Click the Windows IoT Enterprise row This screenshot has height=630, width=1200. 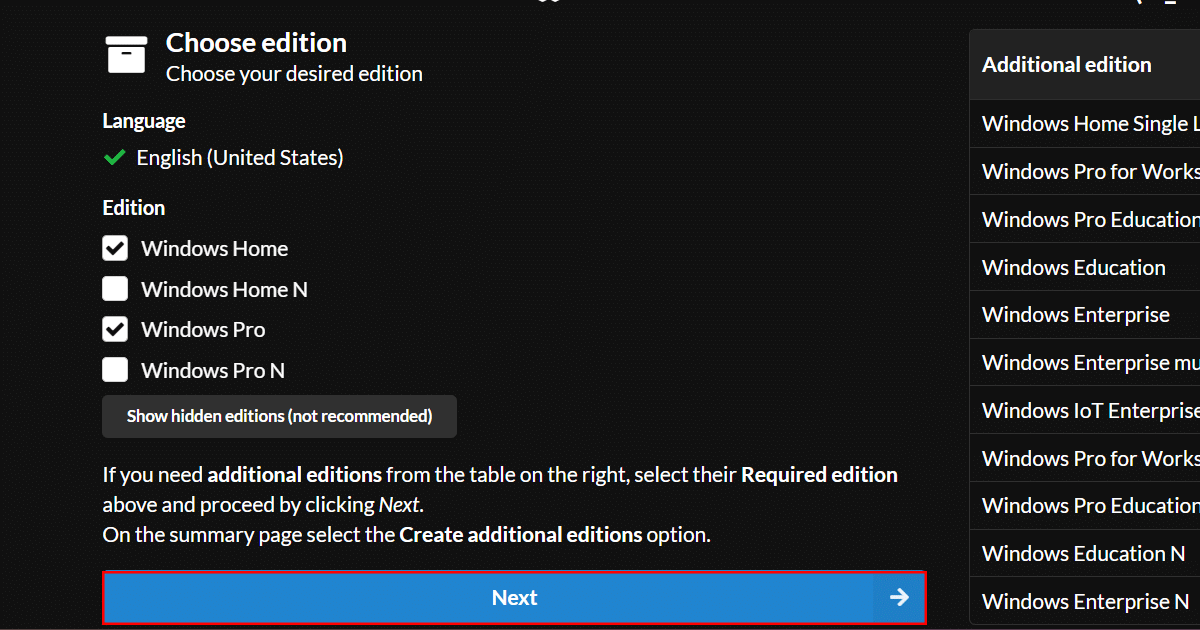(1089, 411)
